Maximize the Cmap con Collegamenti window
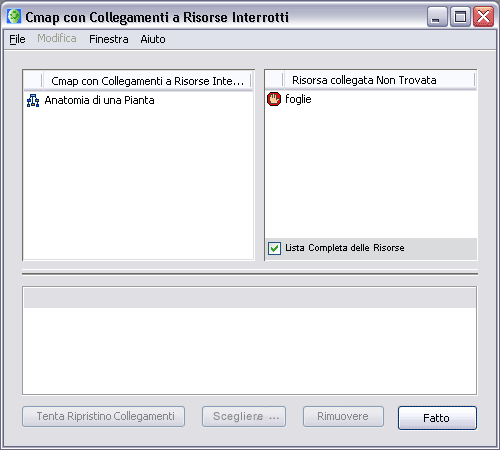 [x=460, y=17]
